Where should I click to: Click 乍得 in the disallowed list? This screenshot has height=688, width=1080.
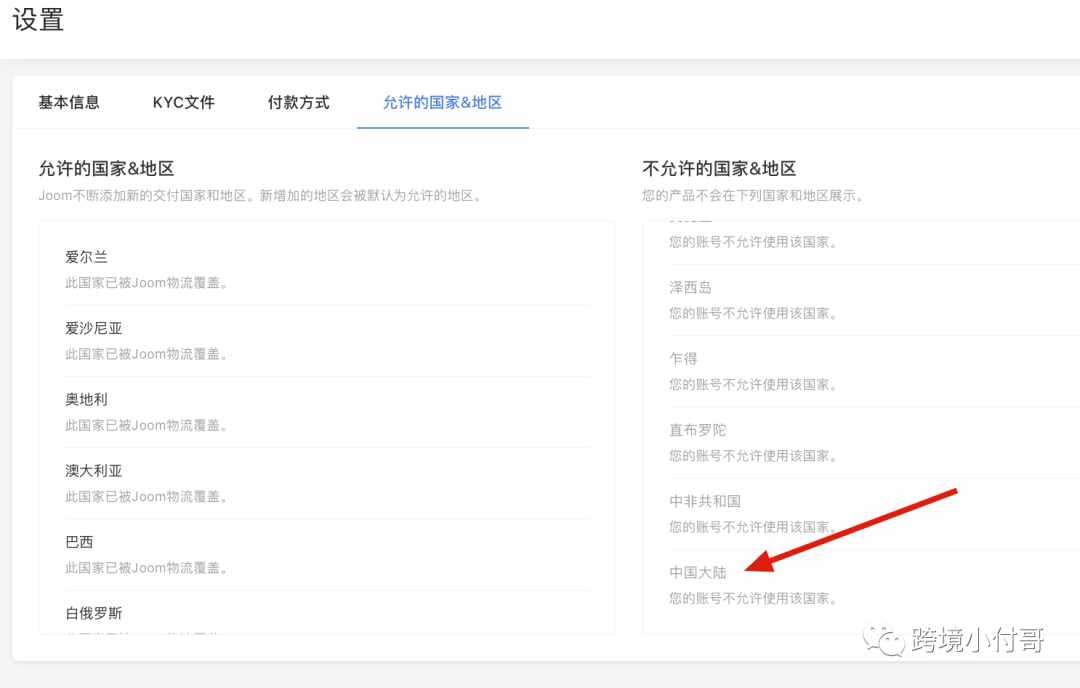pos(683,358)
